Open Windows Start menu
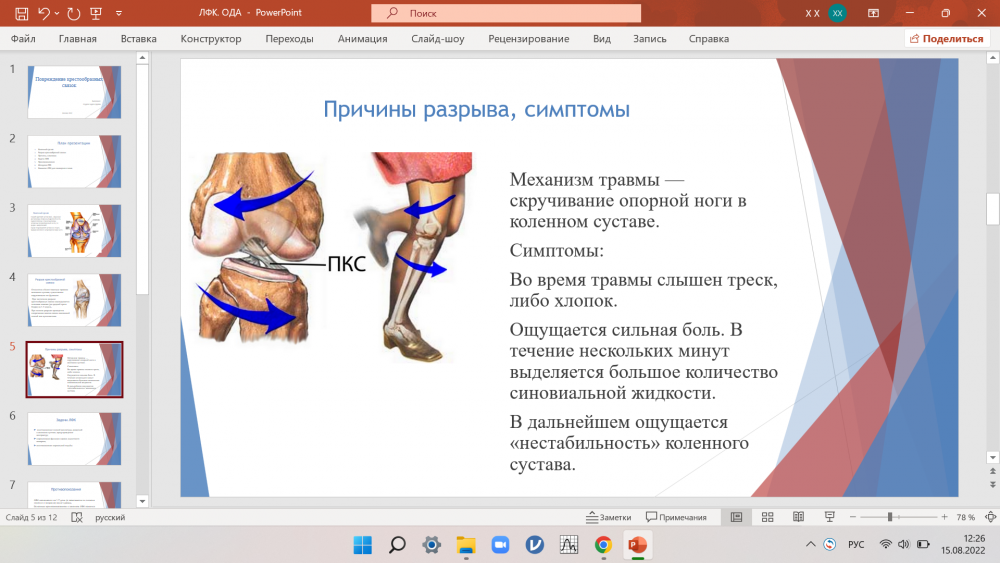This screenshot has height=563, width=1000. (x=363, y=545)
